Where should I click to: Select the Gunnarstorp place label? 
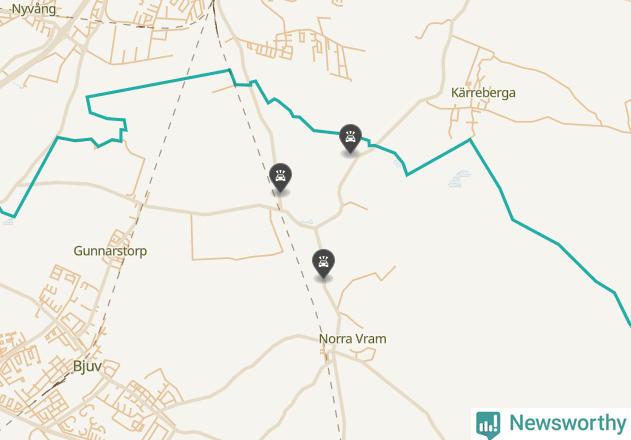(110, 251)
